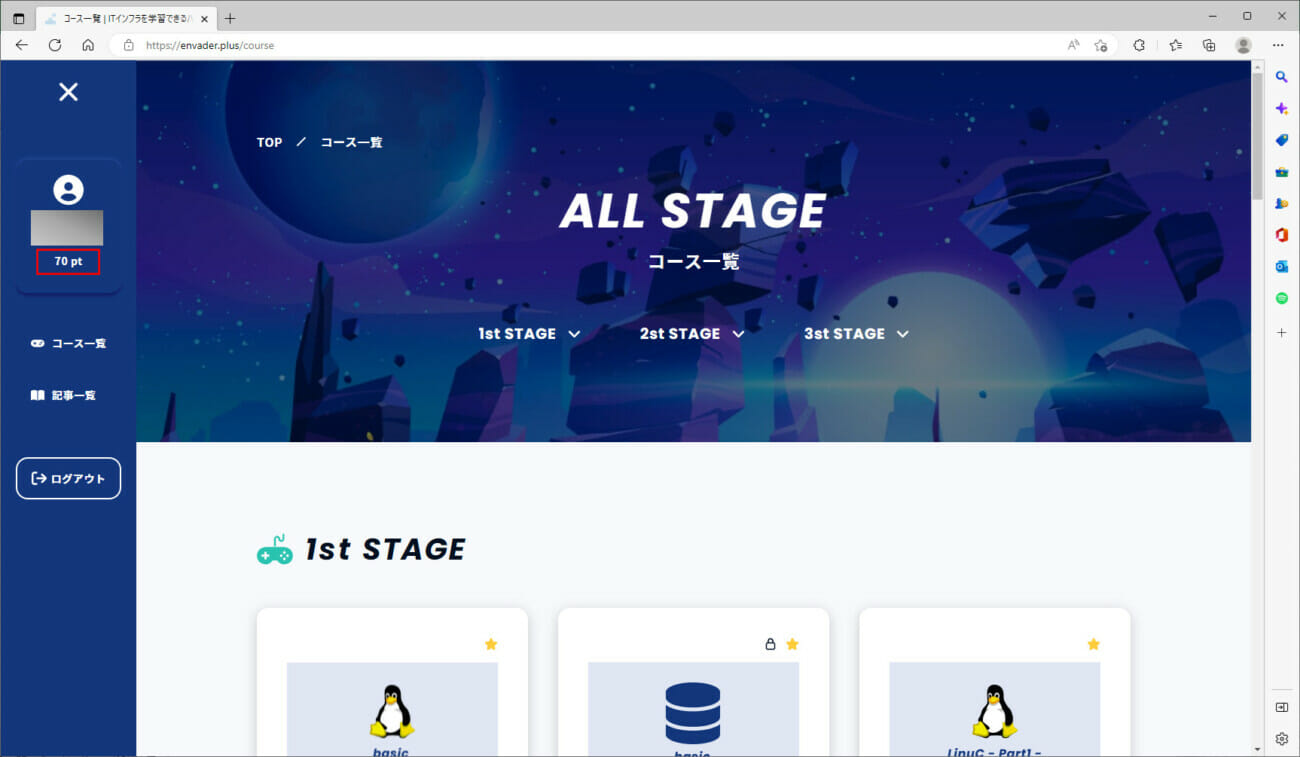This screenshot has height=757, width=1300.
Task: Click the TOP breadcrumb link
Action: [269, 142]
